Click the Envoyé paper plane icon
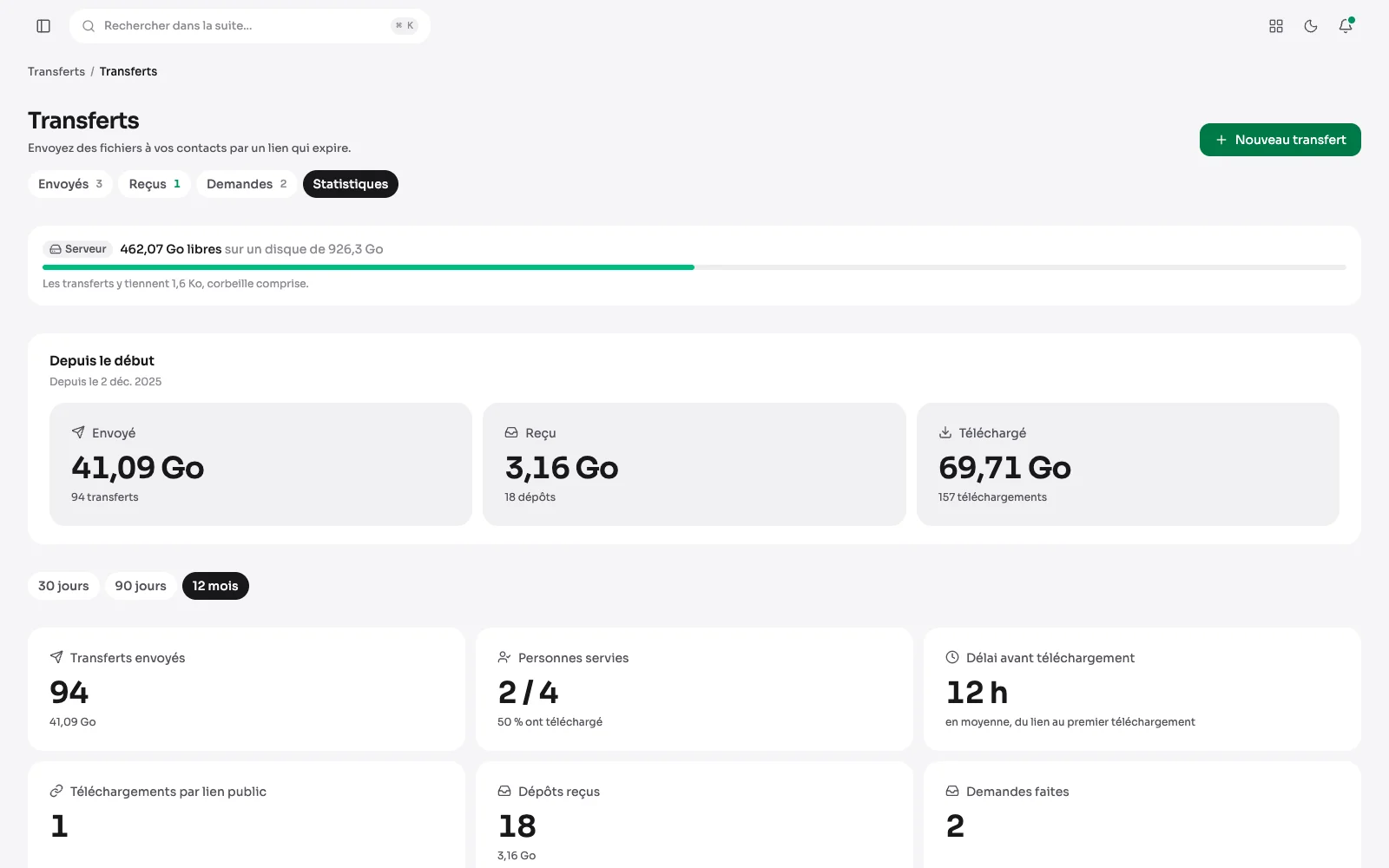The width and height of the screenshot is (1389, 868). 78,432
